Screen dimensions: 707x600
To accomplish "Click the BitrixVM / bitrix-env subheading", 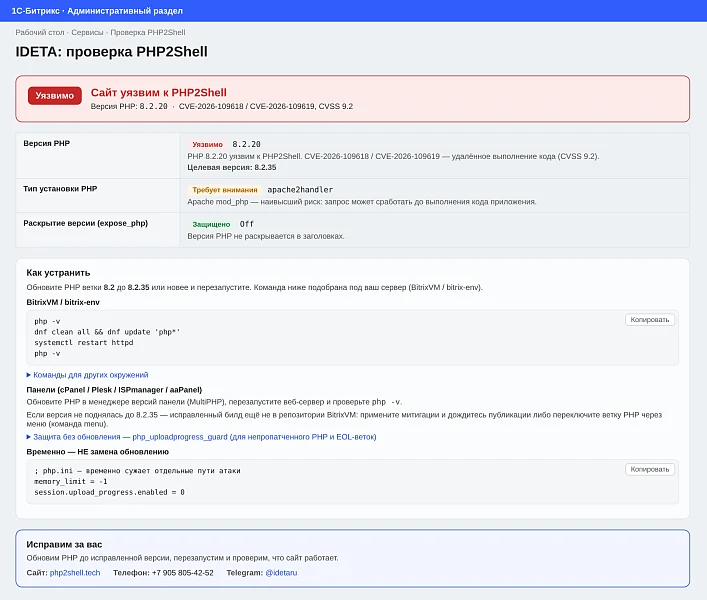I will point(63,302).
